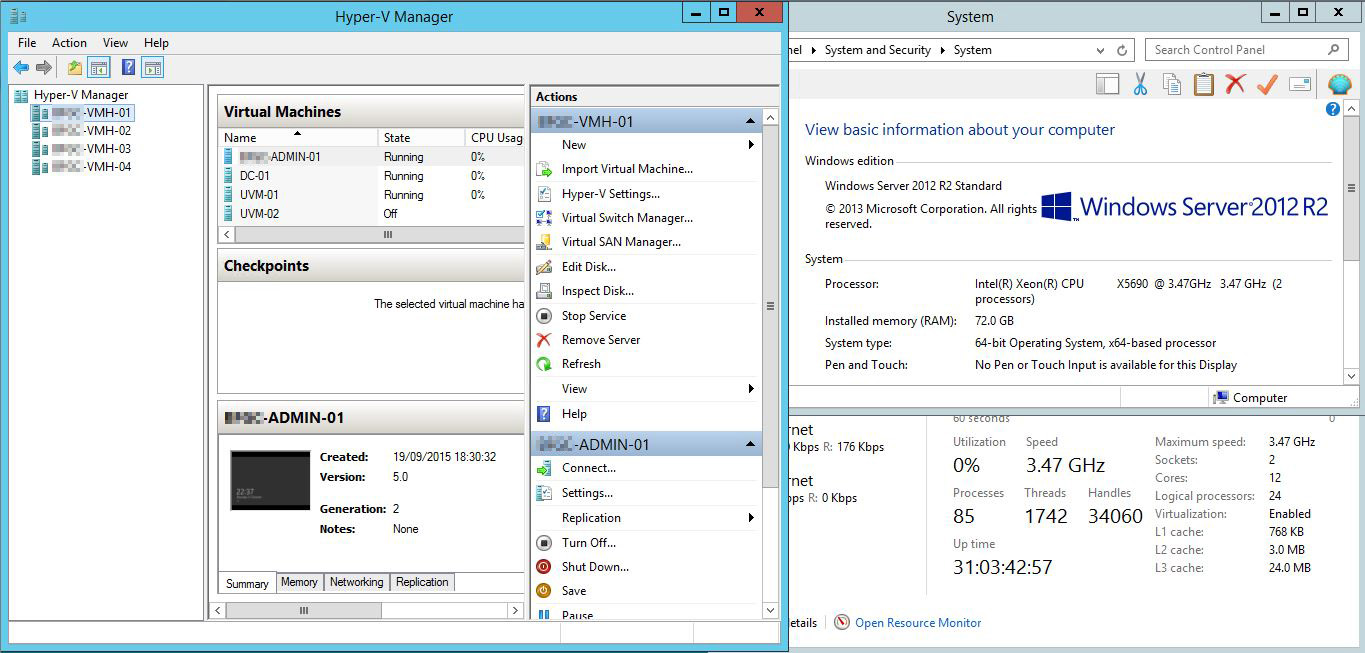Click the Import Virtual Machine action
The width and height of the screenshot is (1365, 653).
point(626,169)
